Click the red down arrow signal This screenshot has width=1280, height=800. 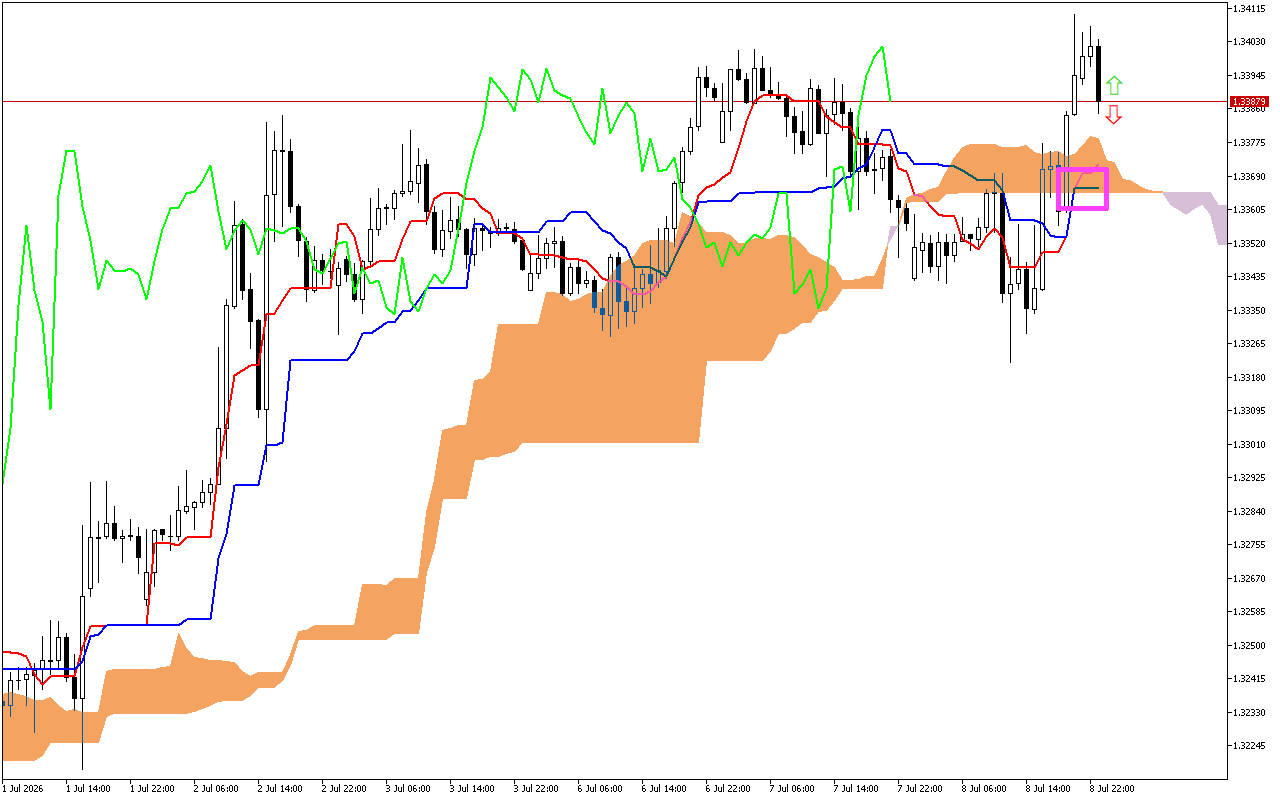[x=1114, y=114]
